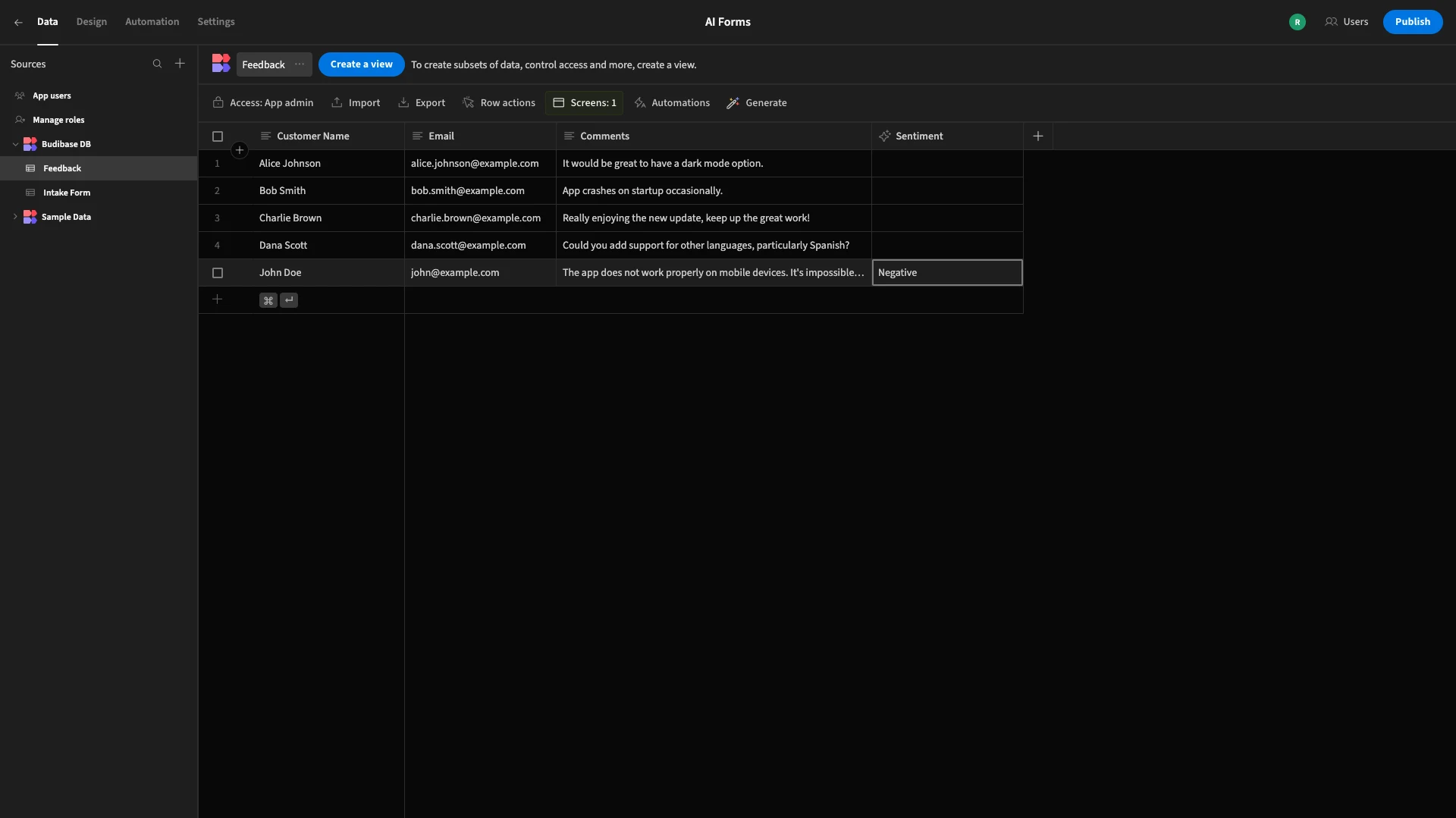Collapse the Budibase DB source
This screenshot has height=818, width=1456.
tap(15, 144)
